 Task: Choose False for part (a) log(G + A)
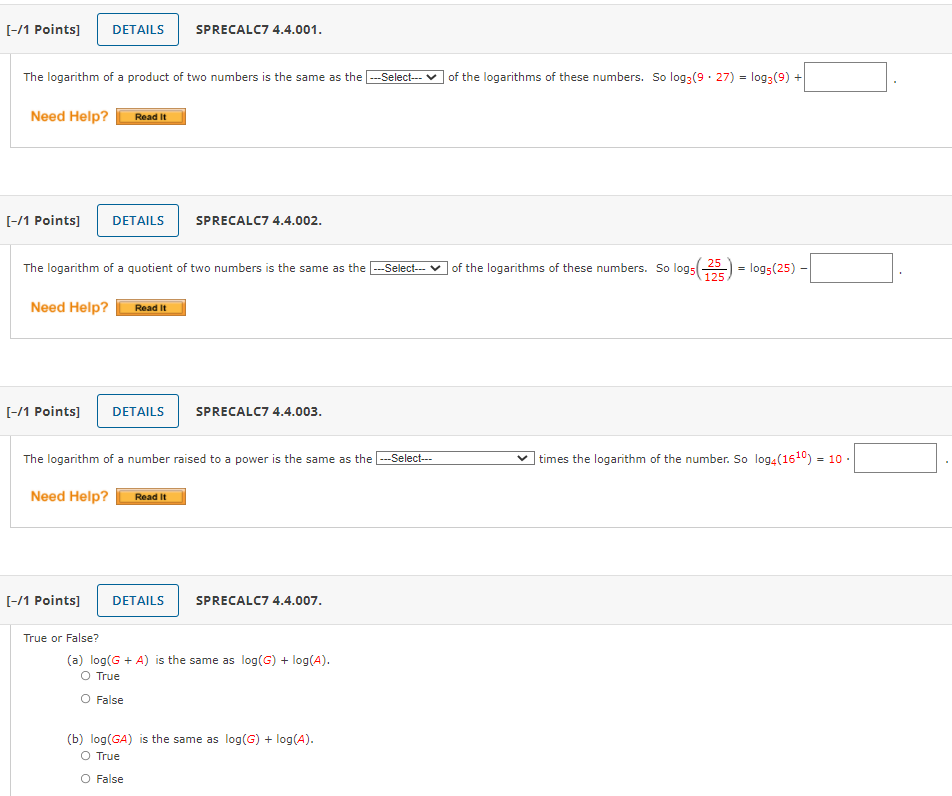pyautogui.click(x=86, y=700)
